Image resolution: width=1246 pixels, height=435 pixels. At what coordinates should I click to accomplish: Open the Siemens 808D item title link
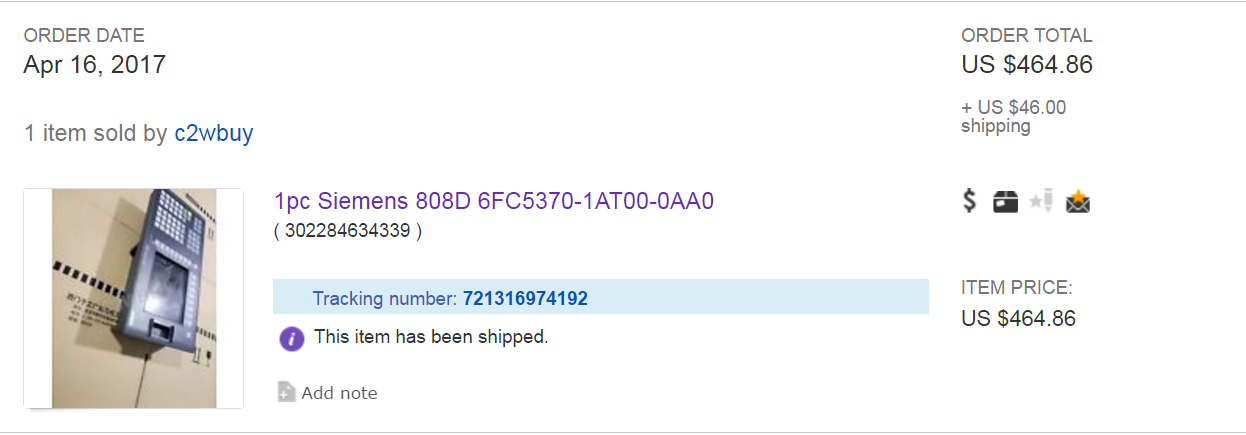tap(494, 201)
